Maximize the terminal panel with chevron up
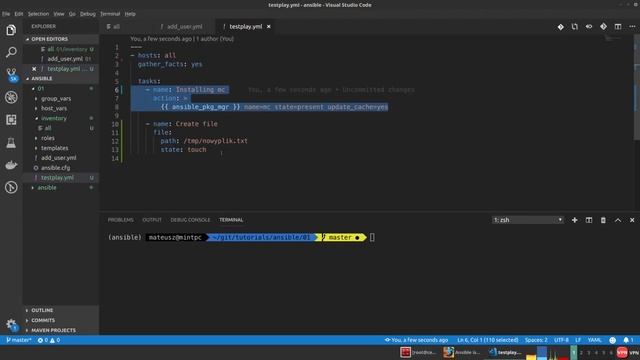The image size is (640, 360). tap(618, 220)
